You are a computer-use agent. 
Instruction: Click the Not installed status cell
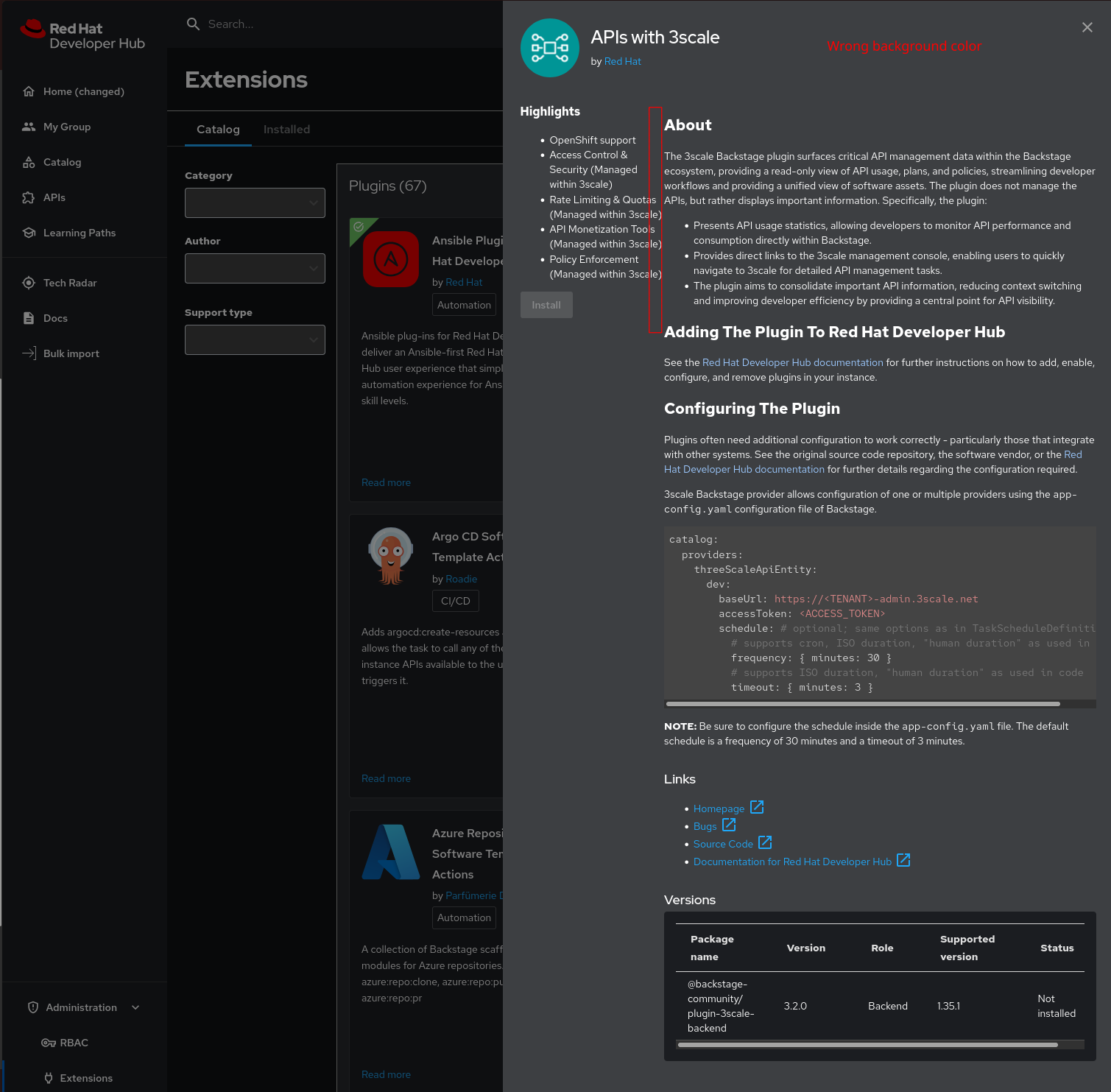1057,1006
